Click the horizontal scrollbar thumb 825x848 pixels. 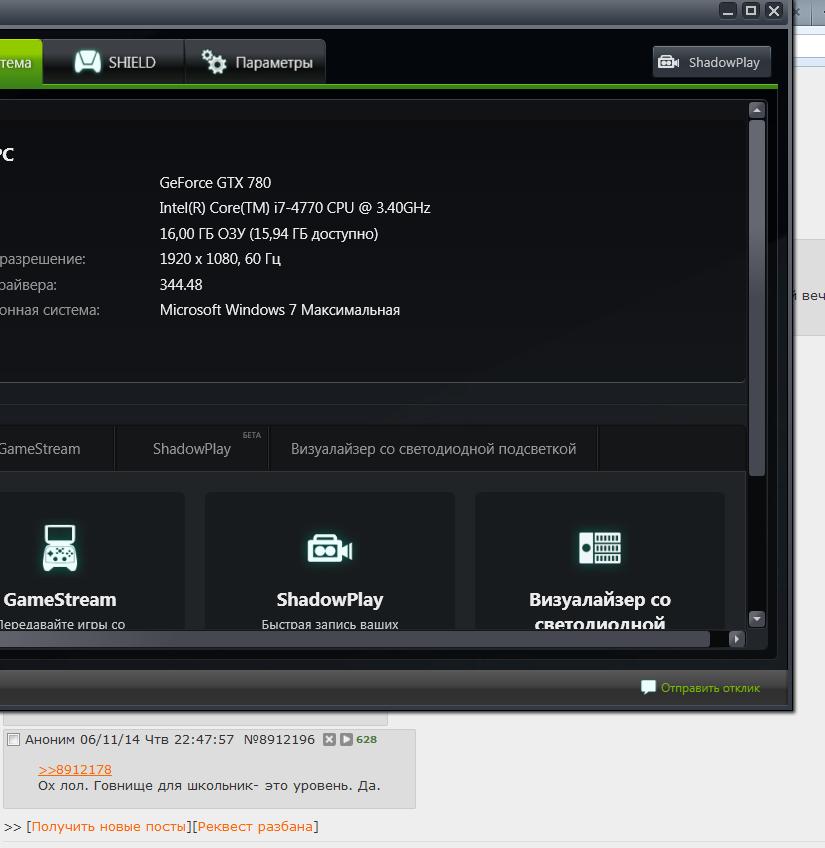pyautogui.click(x=354, y=639)
